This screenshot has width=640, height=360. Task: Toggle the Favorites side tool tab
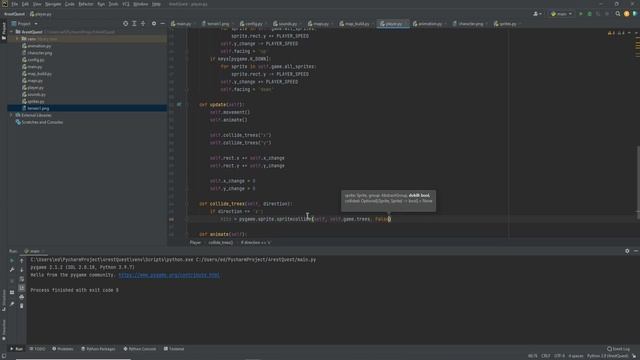[4, 330]
